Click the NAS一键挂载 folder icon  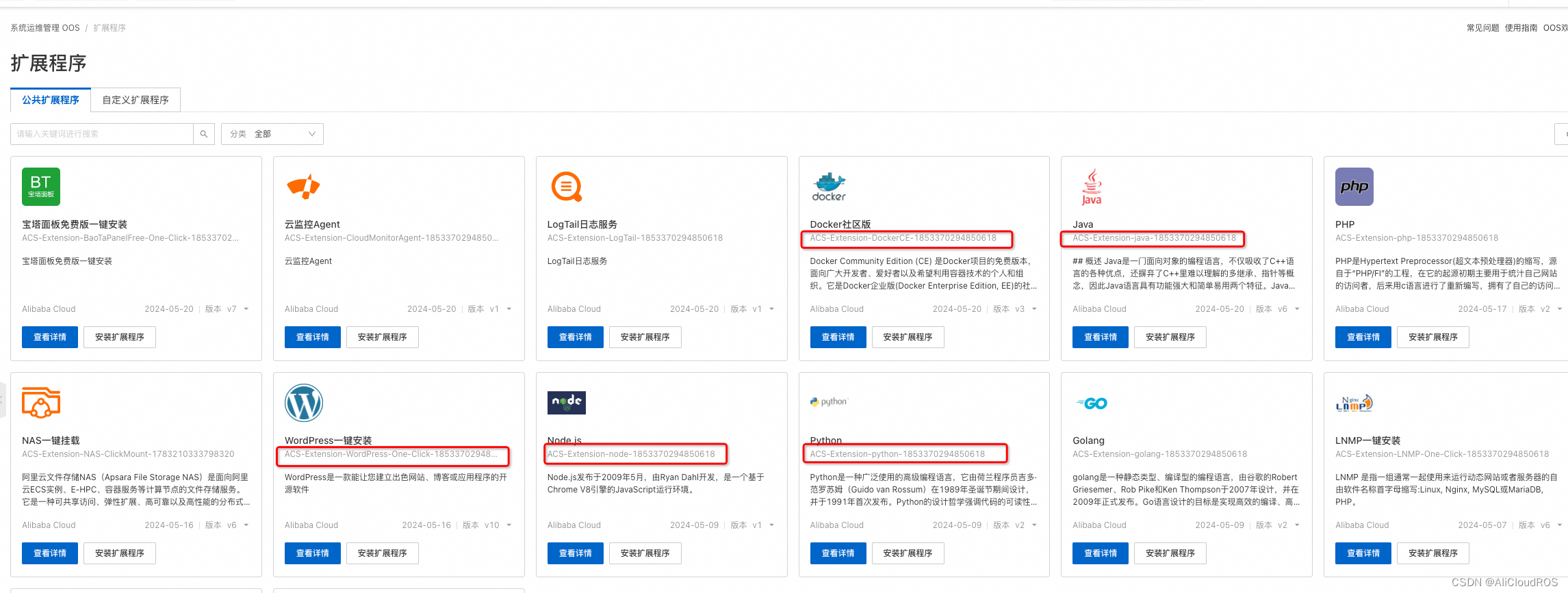pyautogui.click(x=41, y=403)
